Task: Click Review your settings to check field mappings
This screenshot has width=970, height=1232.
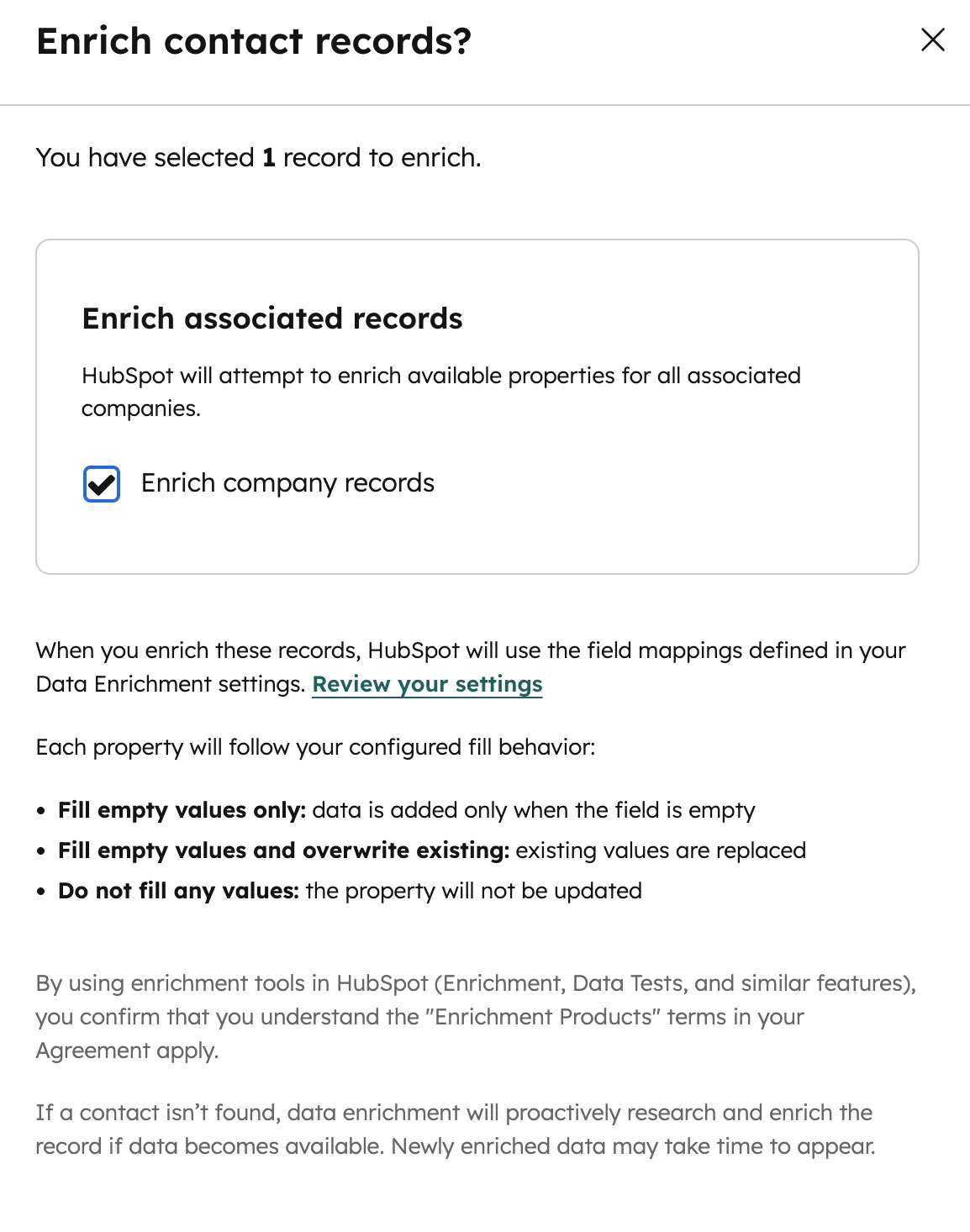Action: pyautogui.click(x=427, y=685)
